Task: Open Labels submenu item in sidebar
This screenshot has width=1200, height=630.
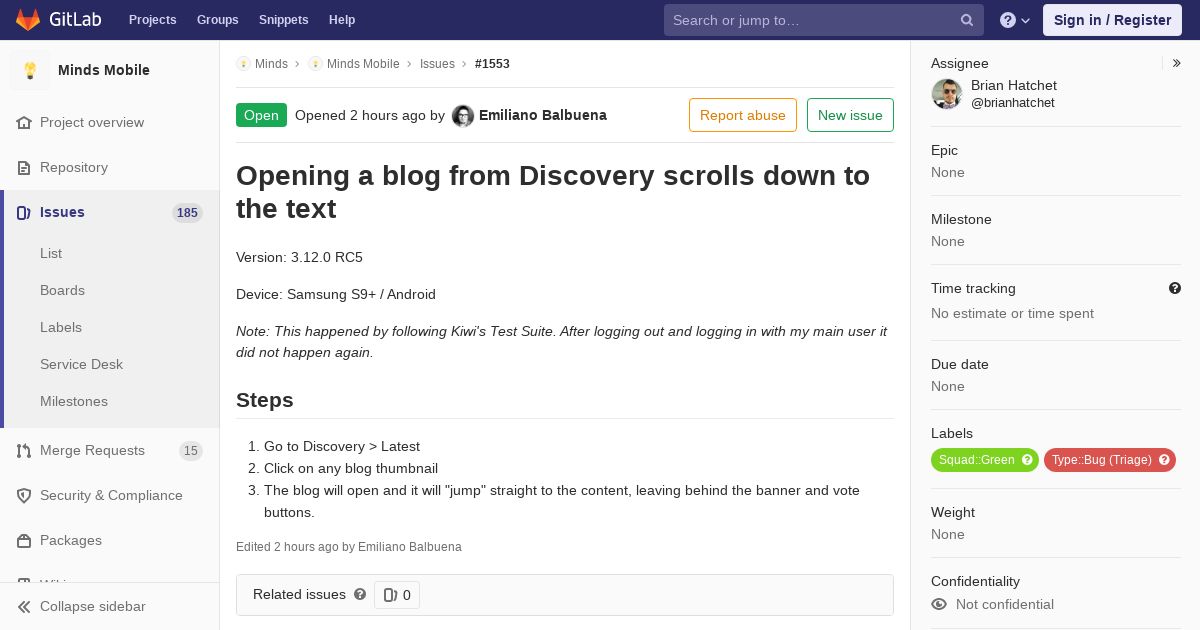Action: (x=61, y=327)
